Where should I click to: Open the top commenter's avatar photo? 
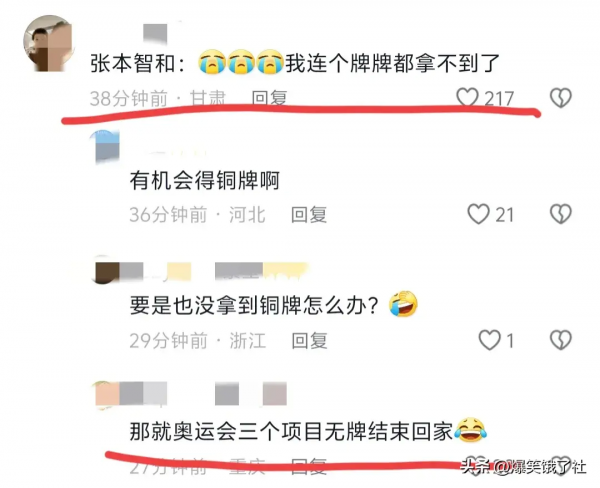48,43
